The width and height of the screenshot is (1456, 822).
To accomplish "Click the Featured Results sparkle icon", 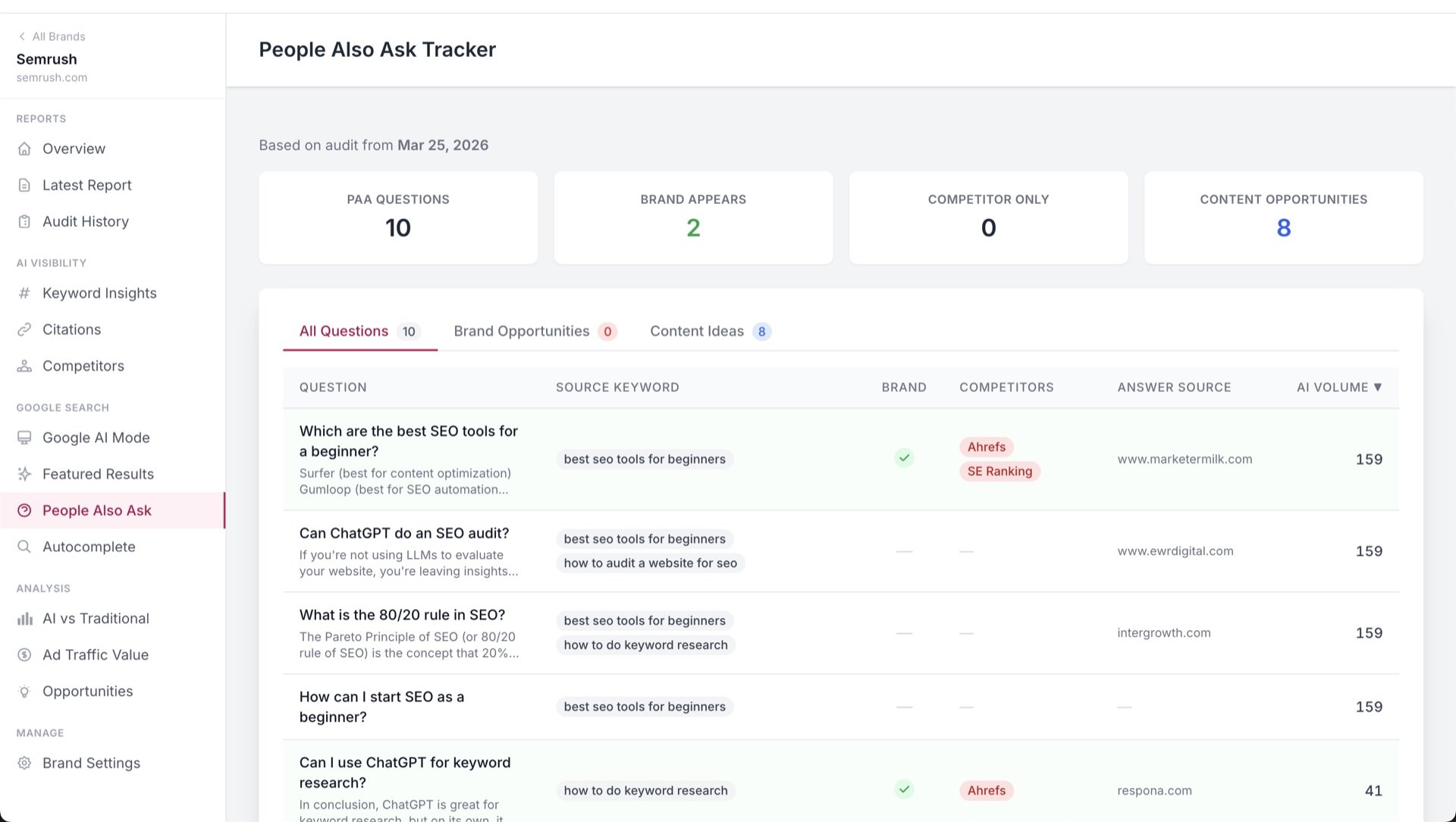I will click(x=24, y=475).
